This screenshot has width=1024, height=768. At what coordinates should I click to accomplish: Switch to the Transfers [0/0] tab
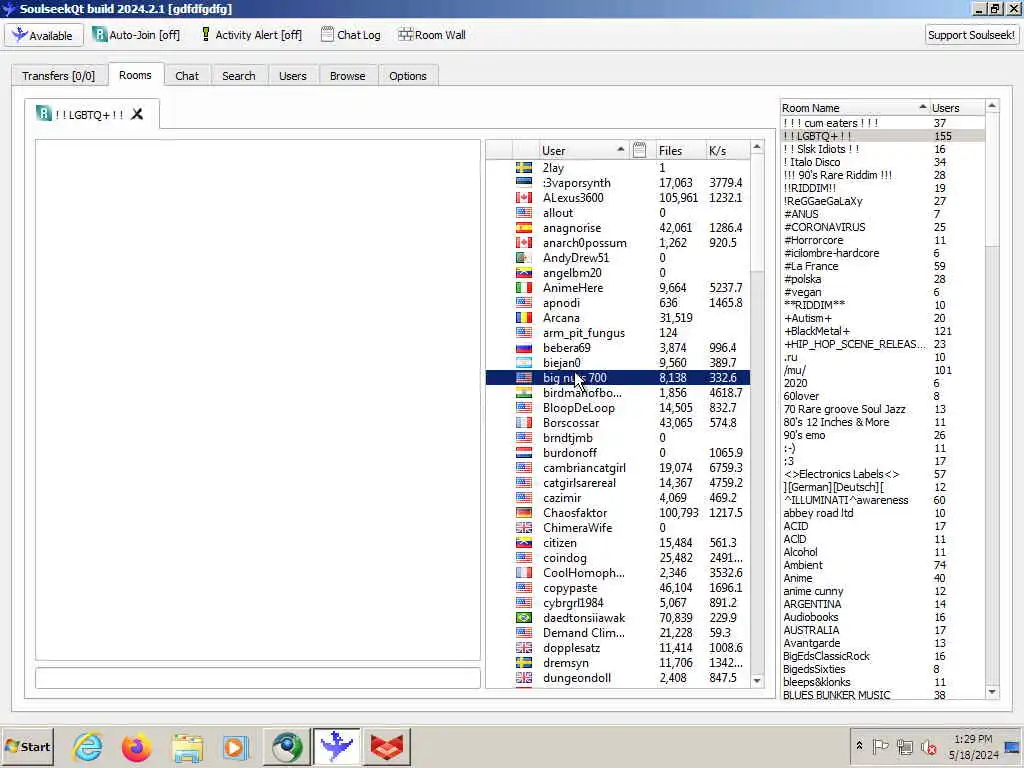[x=58, y=76]
